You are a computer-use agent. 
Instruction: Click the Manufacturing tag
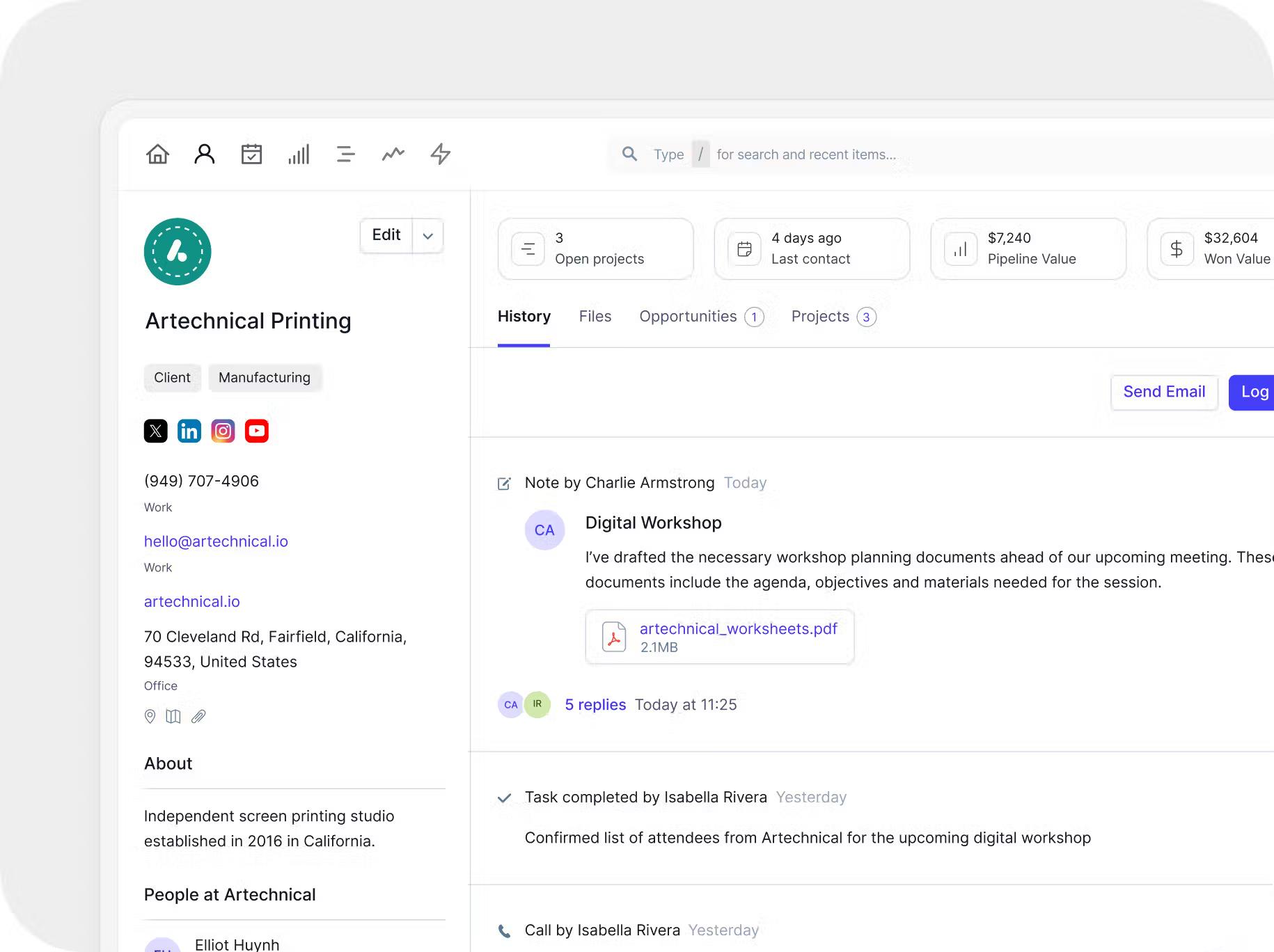point(265,378)
